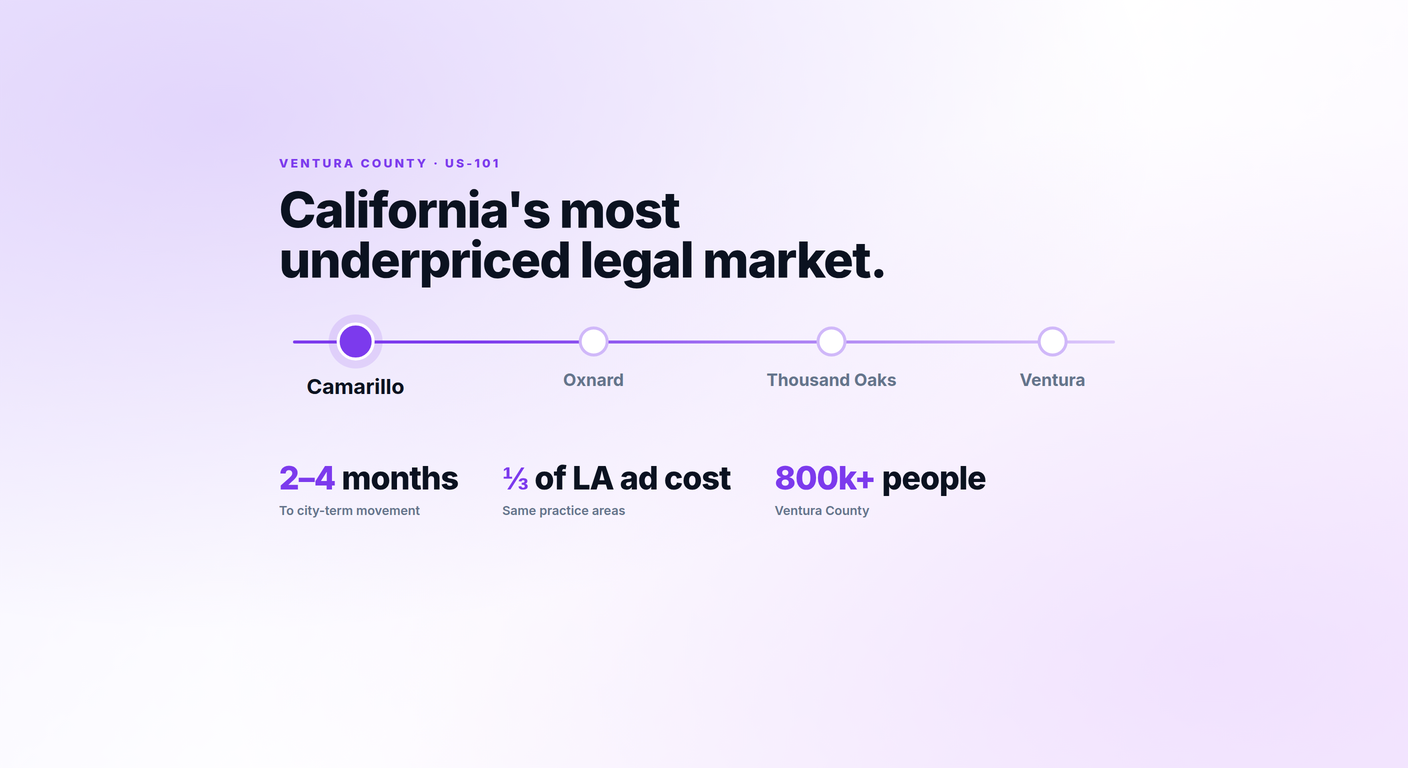Switch to the Oxnard text label

(593, 380)
